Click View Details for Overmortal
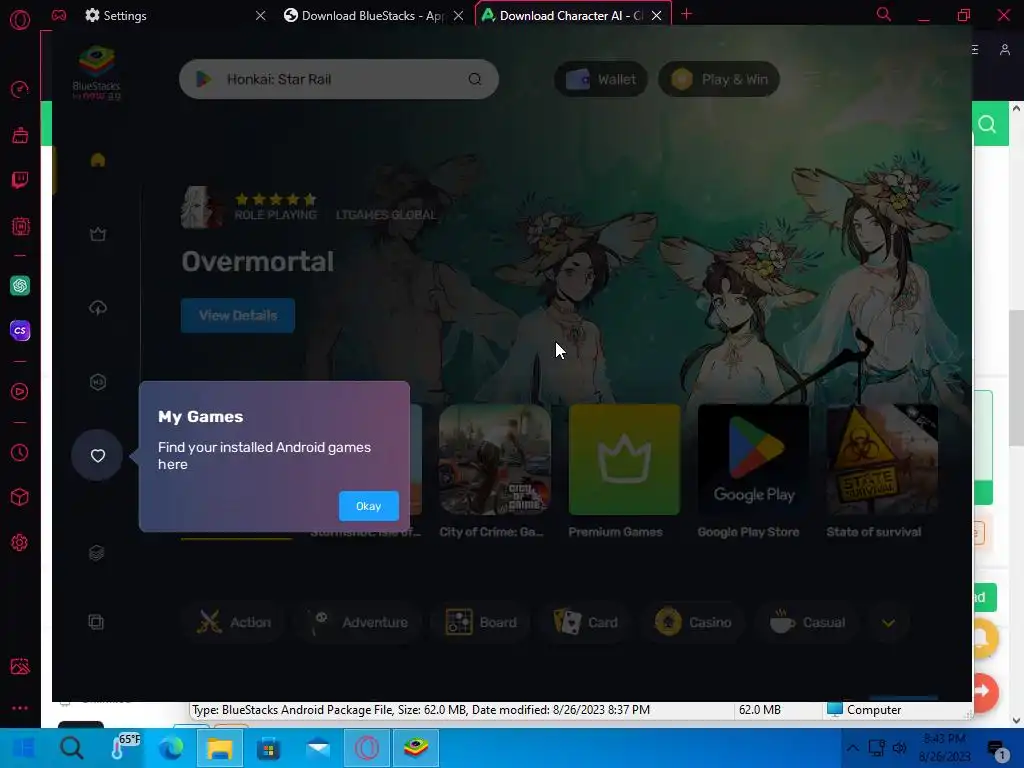This screenshot has width=1024, height=768. click(x=238, y=315)
